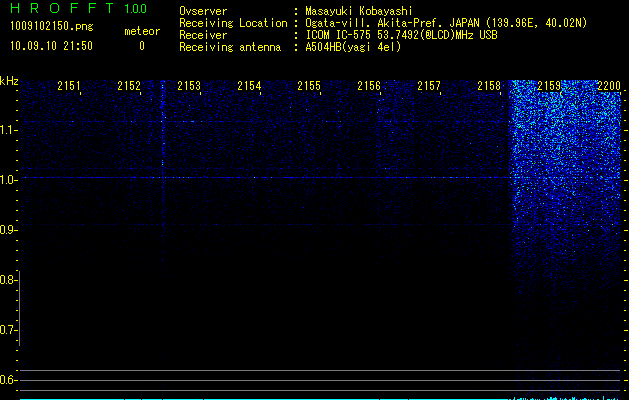Click the 0.9 kHz axis label

[x=8, y=230]
